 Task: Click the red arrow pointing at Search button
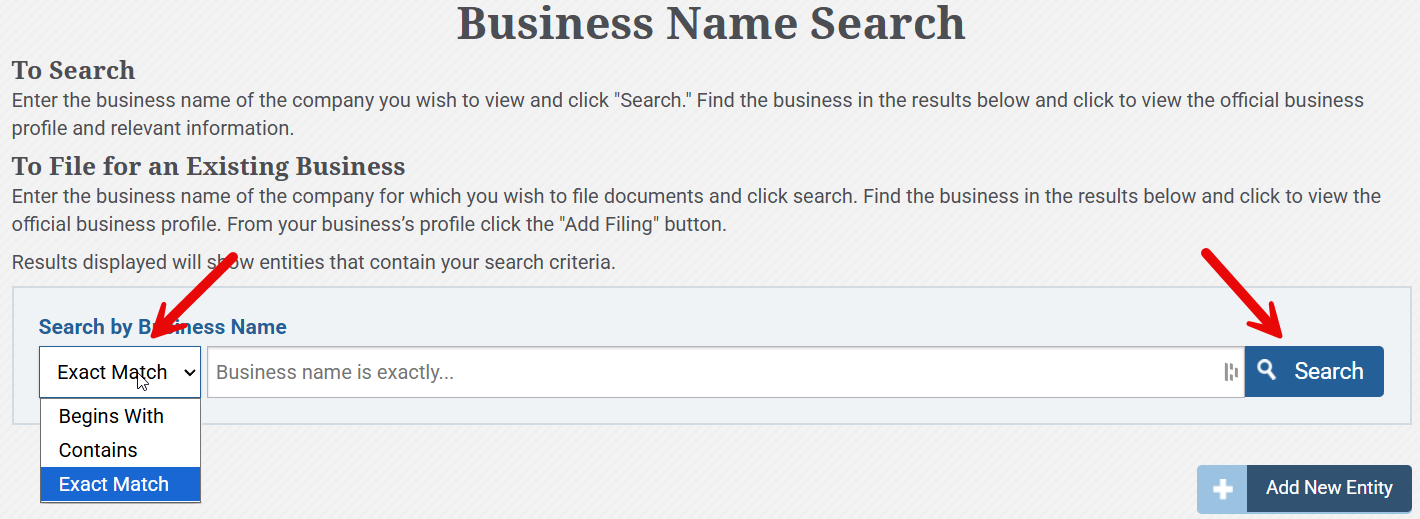[1243, 296]
